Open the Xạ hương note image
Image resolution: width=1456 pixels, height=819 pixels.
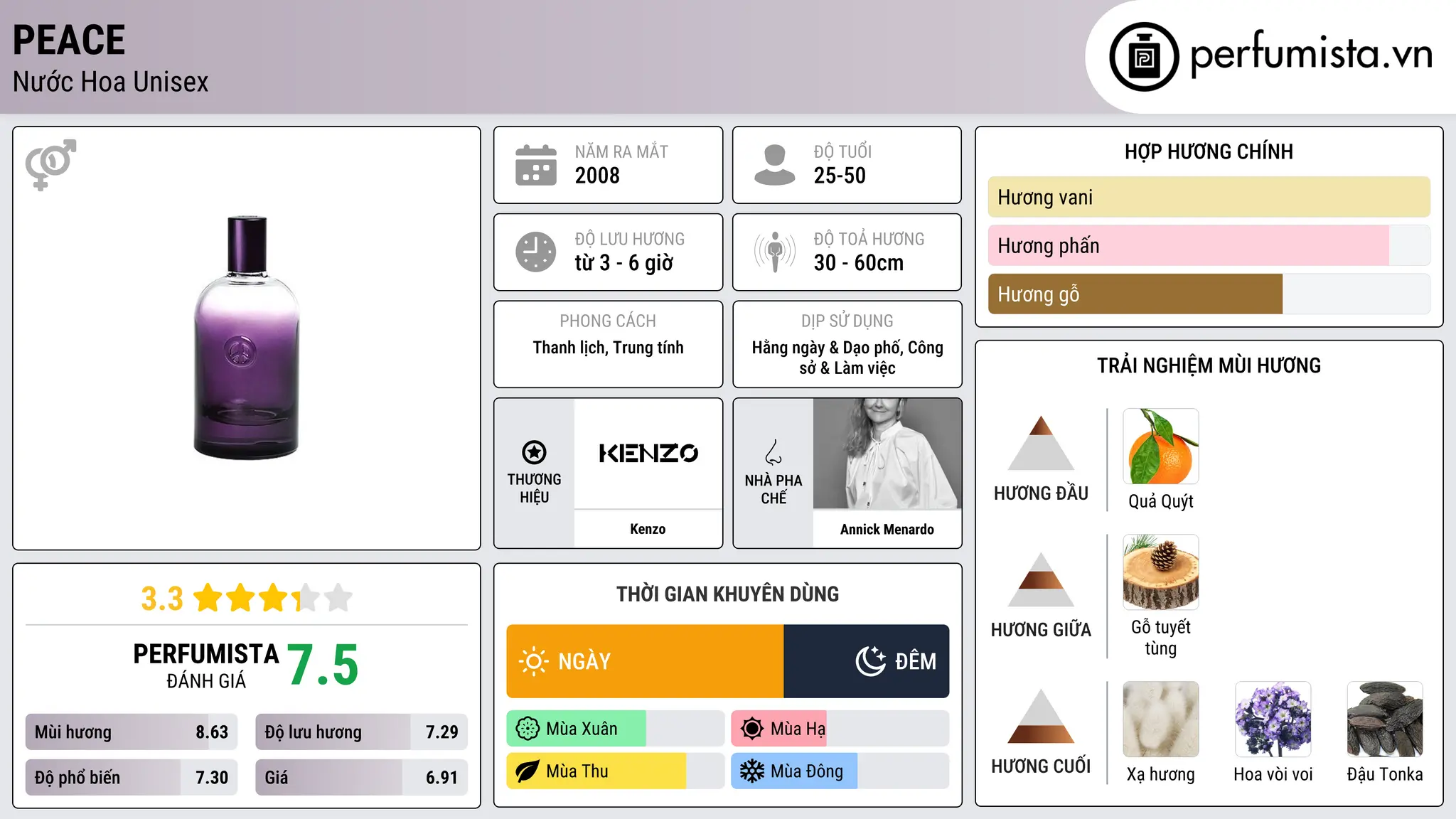click(x=1161, y=719)
